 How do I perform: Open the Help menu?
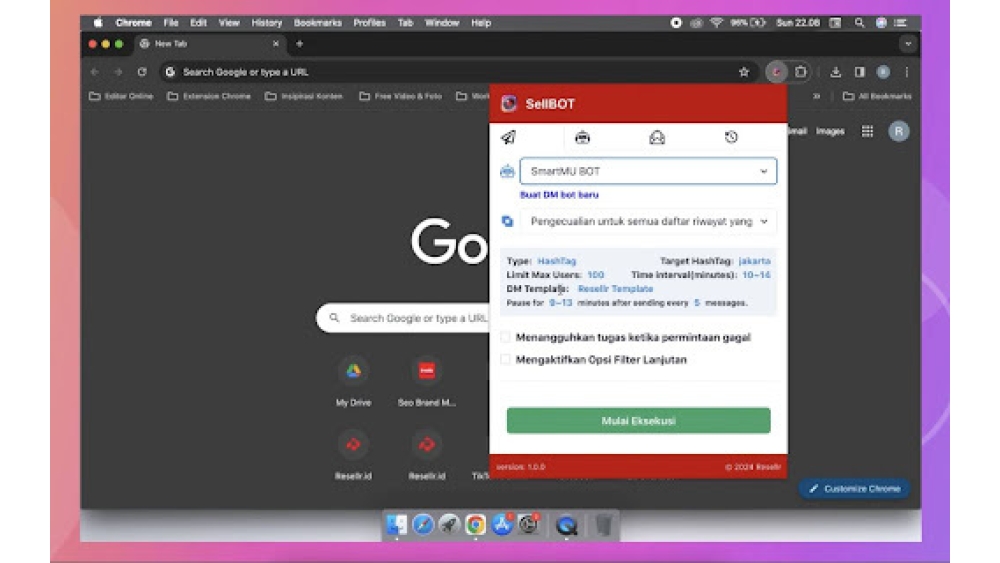[481, 22]
